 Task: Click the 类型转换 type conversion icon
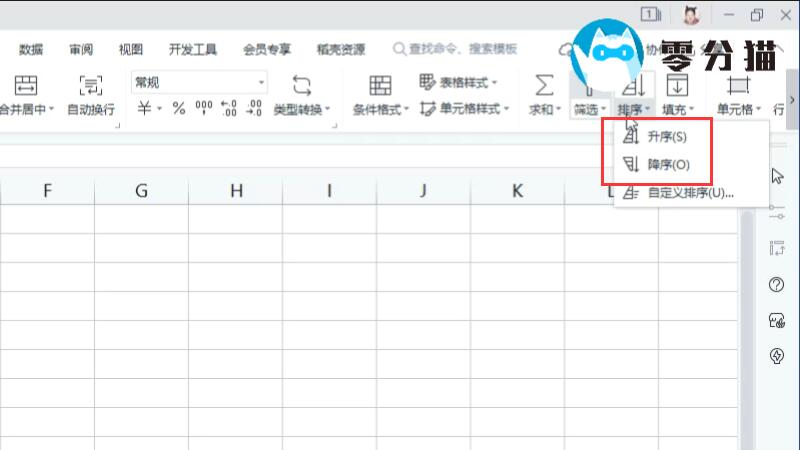click(301, 85)
